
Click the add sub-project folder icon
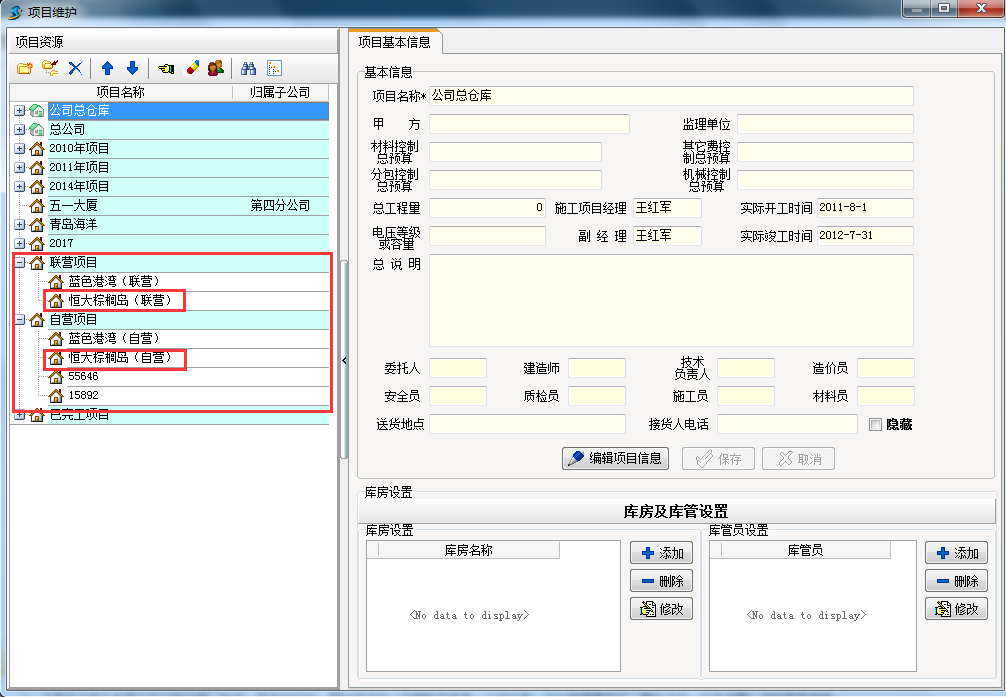(50, 68)
